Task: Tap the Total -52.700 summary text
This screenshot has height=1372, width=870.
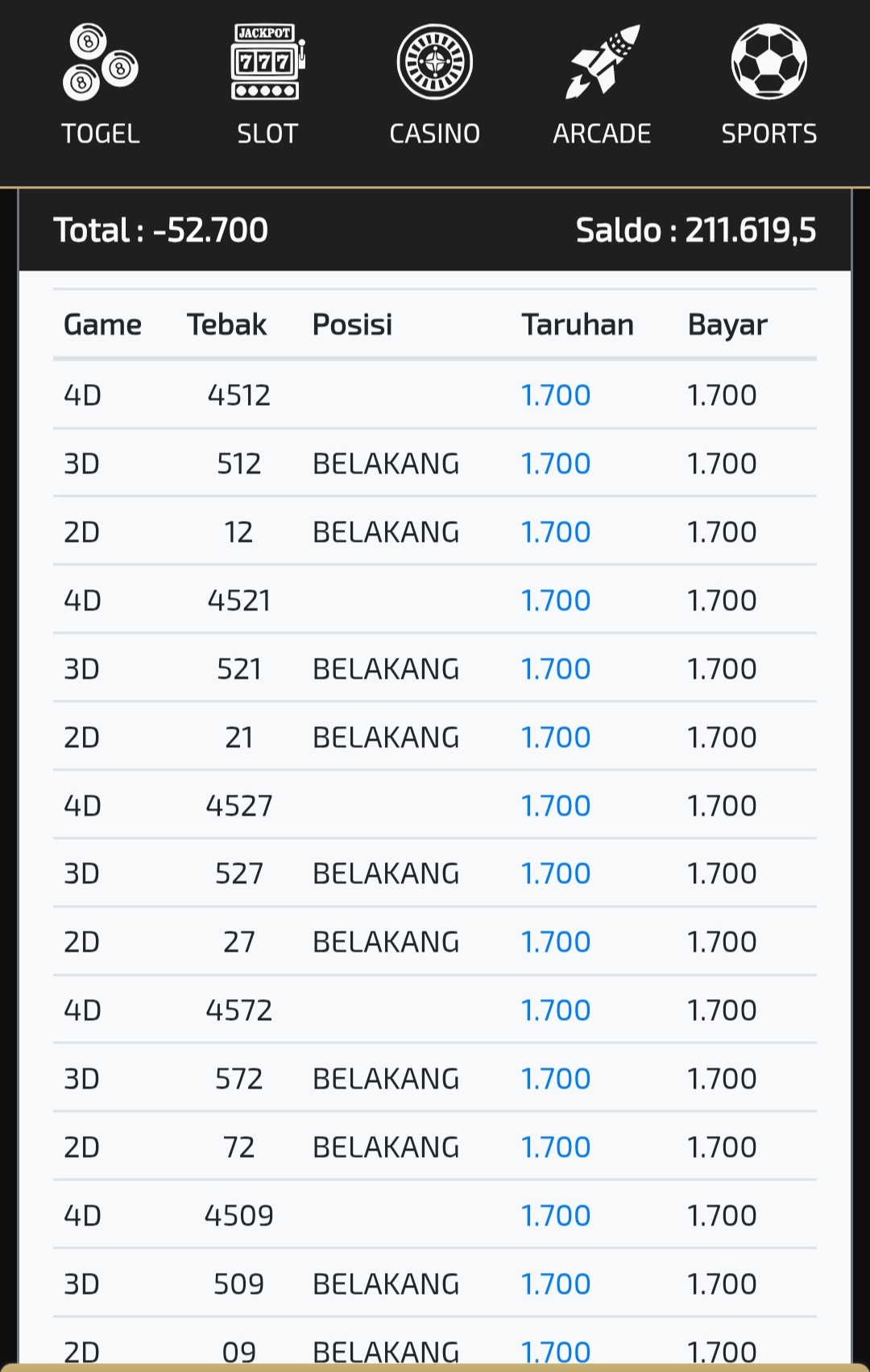Action: [161, 230]
